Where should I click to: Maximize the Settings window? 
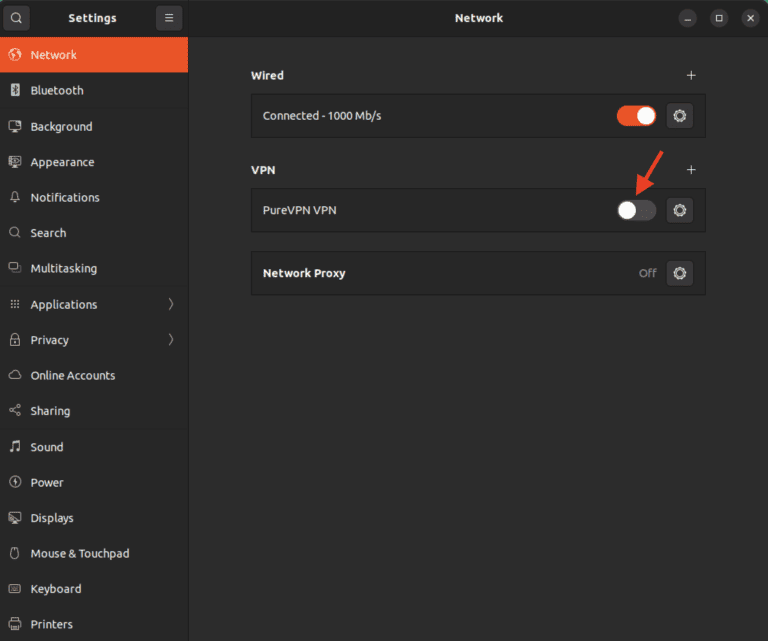pos(719,18)
